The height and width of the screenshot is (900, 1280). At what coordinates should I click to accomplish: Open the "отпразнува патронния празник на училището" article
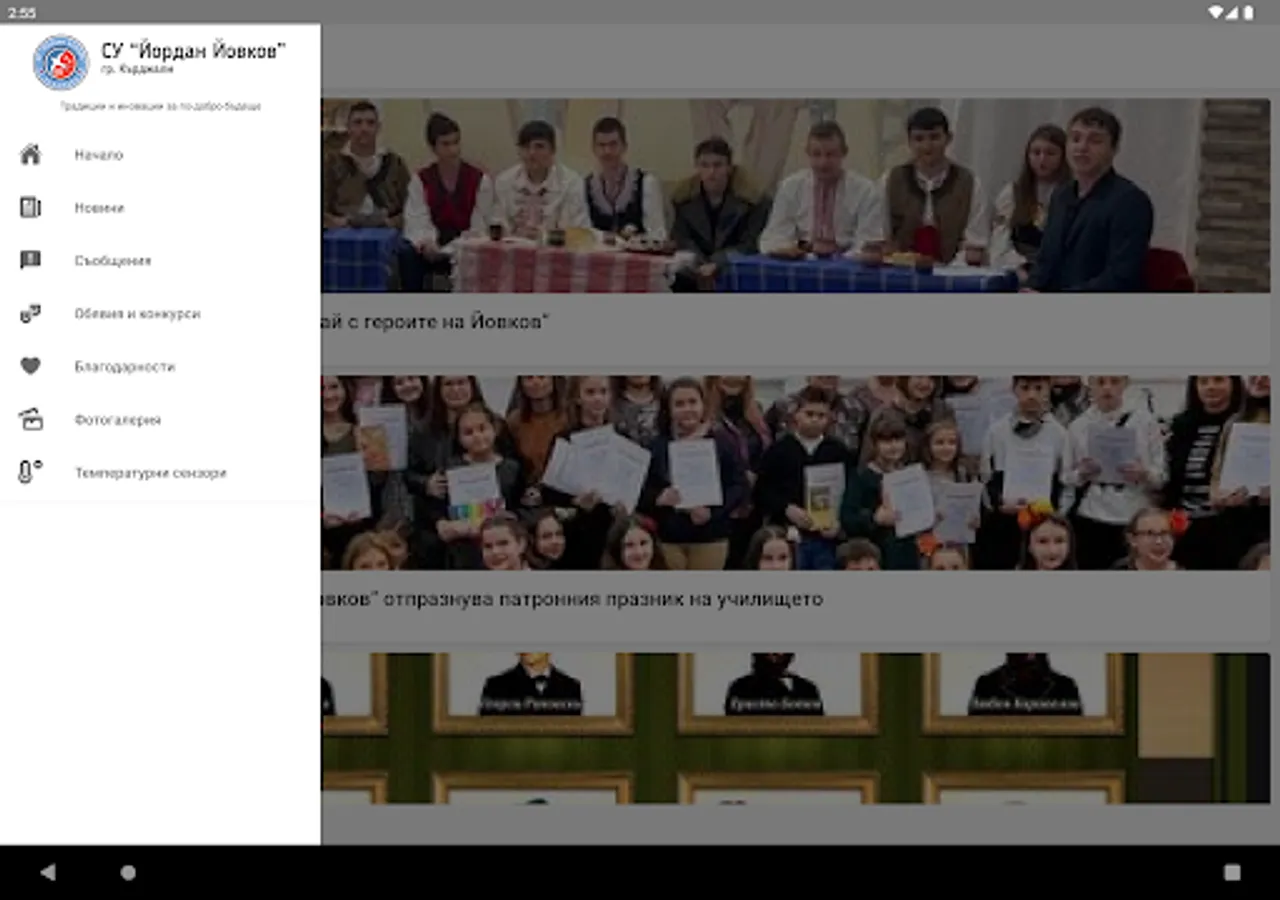(573, 600)
